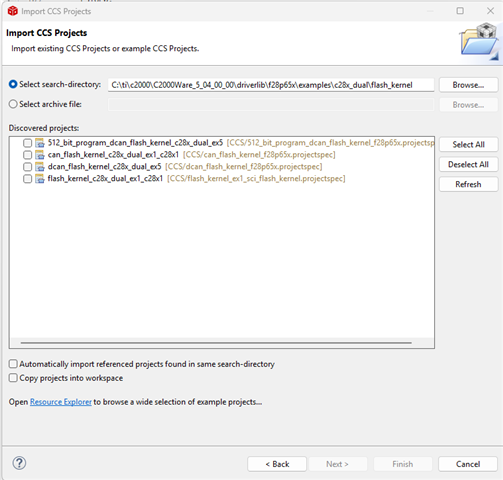Select the flash_kernel_c28x_dual_ex1_c28x1 project entry
This screenshot has height=480, width=503.
pos(105,179)
